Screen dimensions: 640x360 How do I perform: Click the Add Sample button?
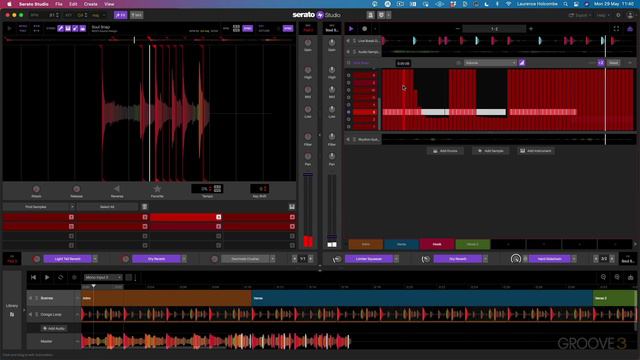pos(491,151)
